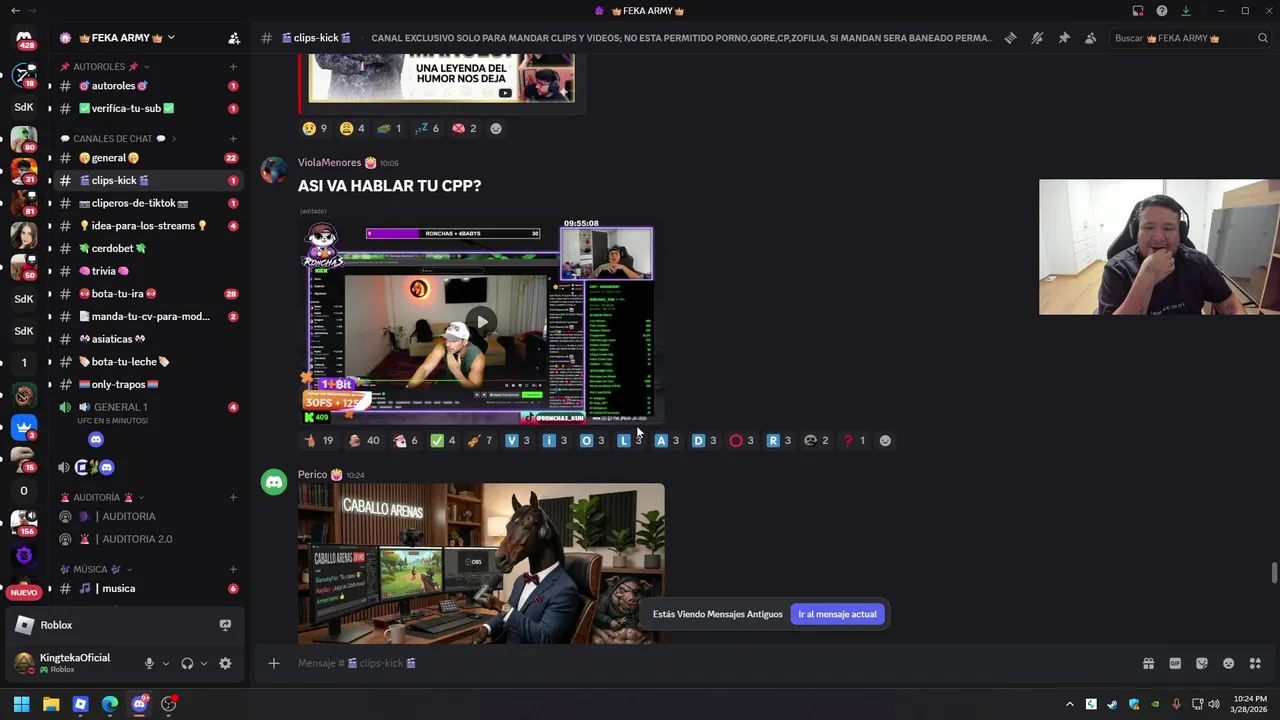Open the manda-tu-cv-para-mod channel
The height and width of the screenshot is (720, 1280).
click(148, 316)
